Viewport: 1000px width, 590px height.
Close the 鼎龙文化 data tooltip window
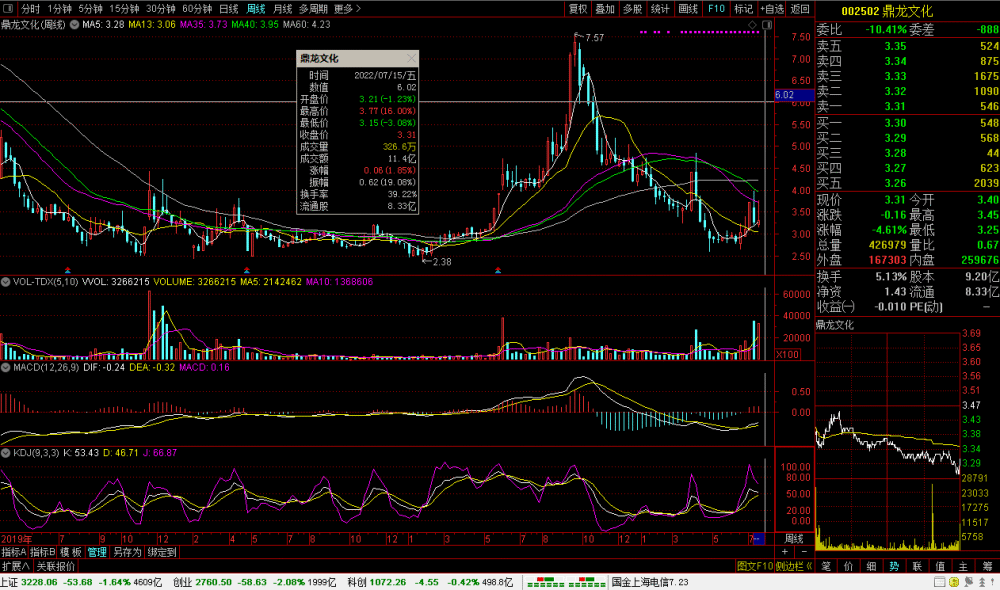coord(411,59)
